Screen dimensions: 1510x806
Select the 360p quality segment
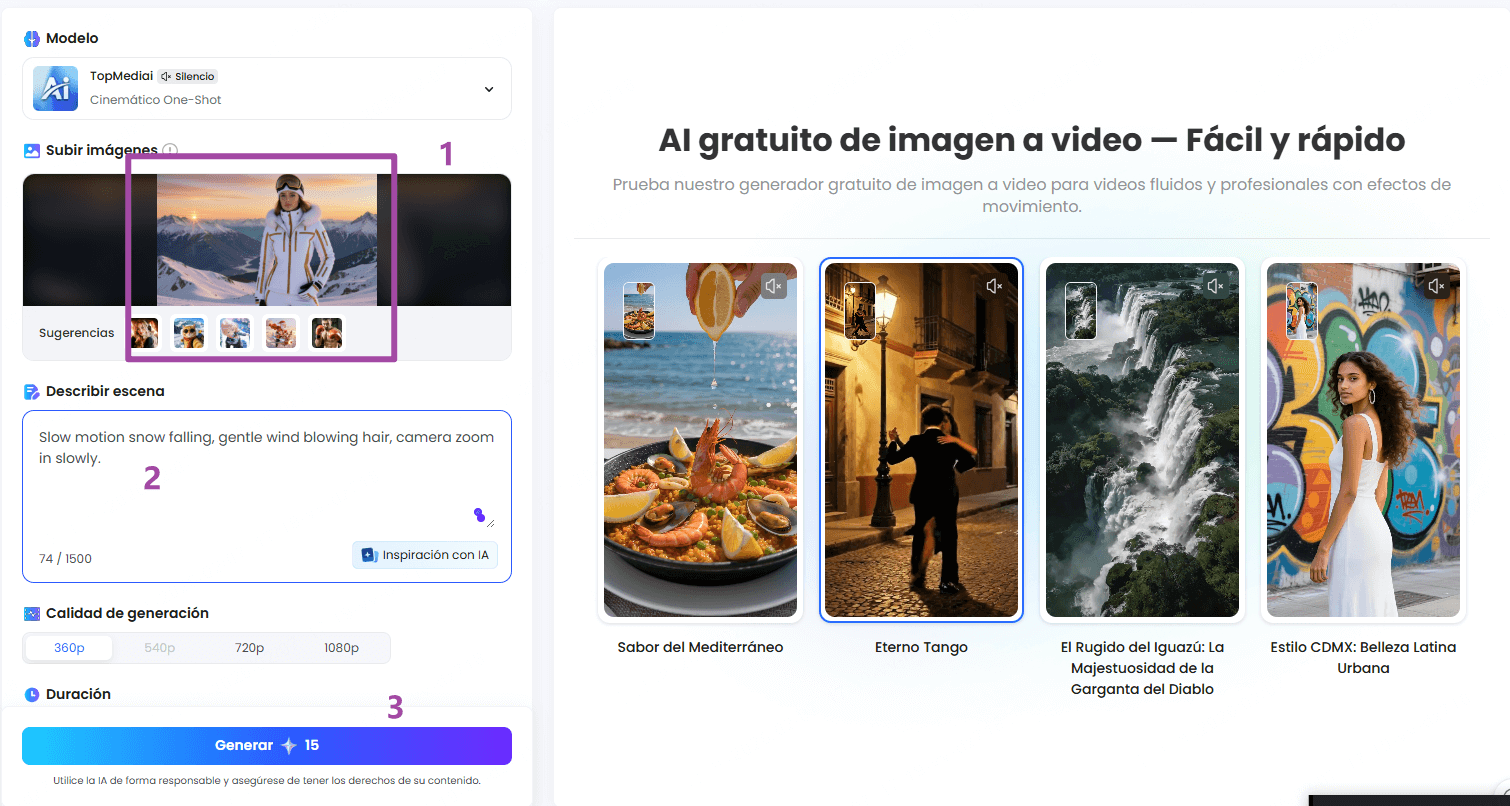[x=67, y=647]
